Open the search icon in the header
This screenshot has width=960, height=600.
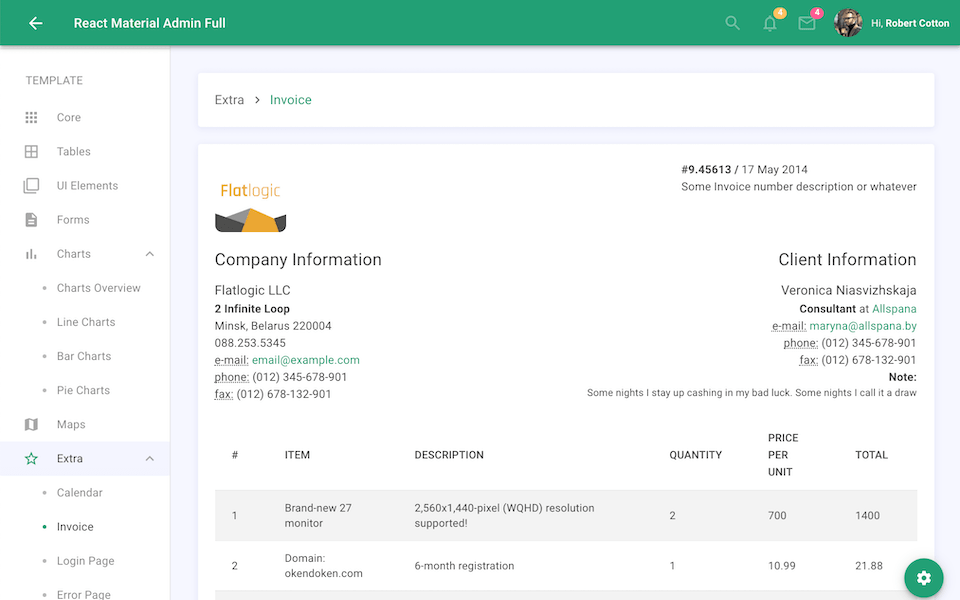[731, 22]
